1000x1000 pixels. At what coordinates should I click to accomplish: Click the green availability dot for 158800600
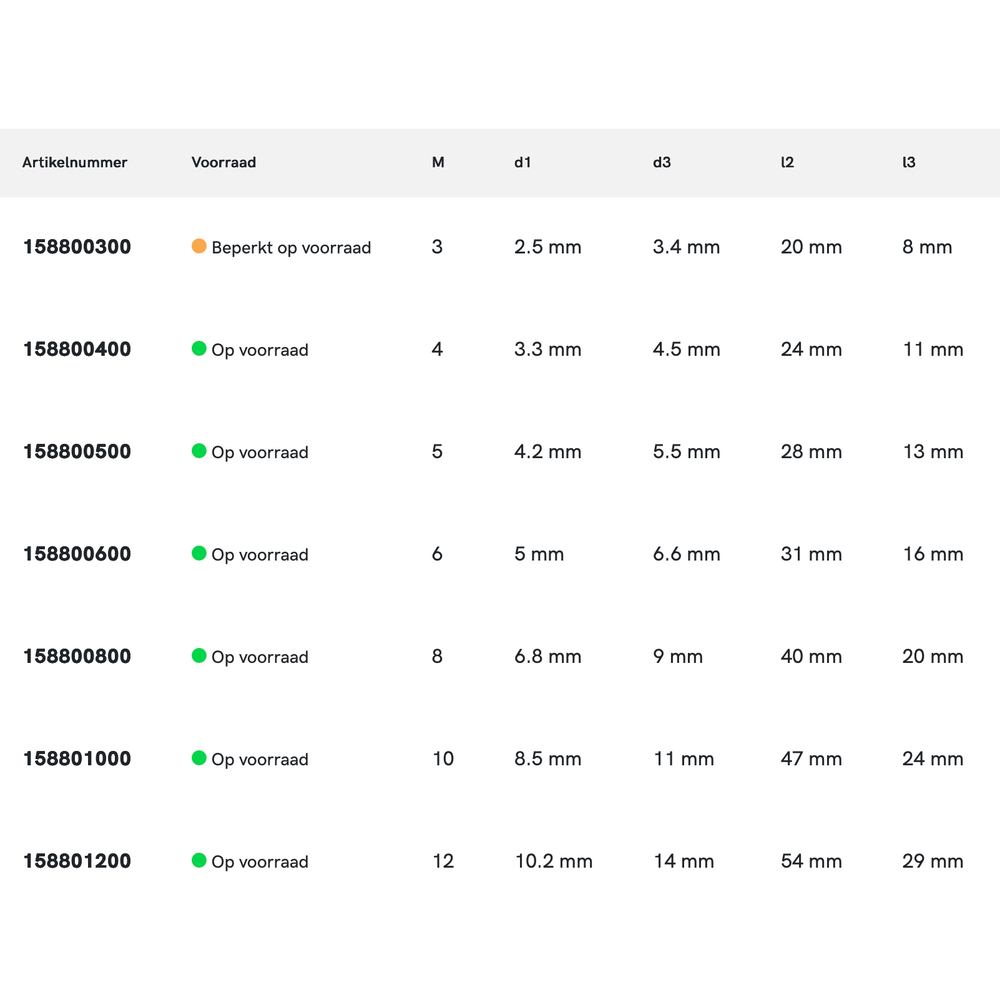[199, 553]
